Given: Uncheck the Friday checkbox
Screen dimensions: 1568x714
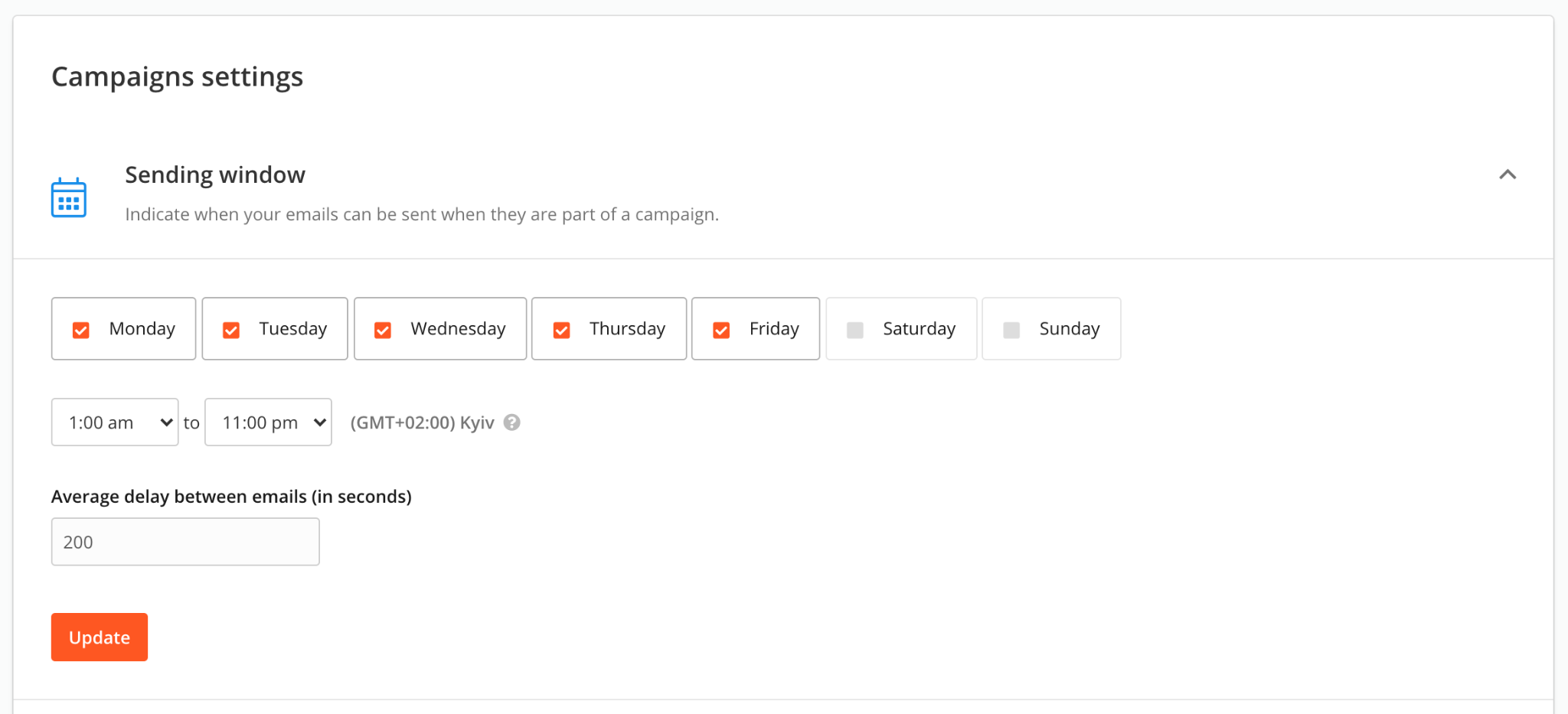Looking at the screenshot, I should tap(721, 330).
